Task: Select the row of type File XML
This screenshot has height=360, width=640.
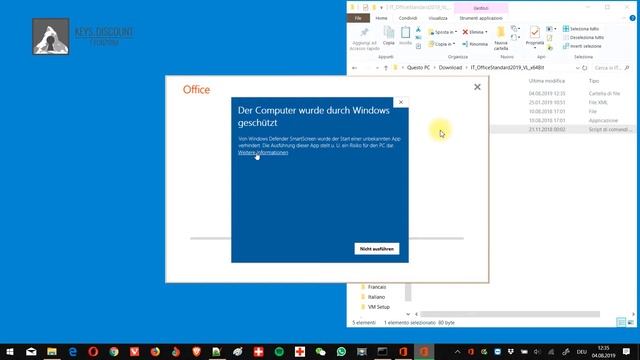Action: coord(563,102)
